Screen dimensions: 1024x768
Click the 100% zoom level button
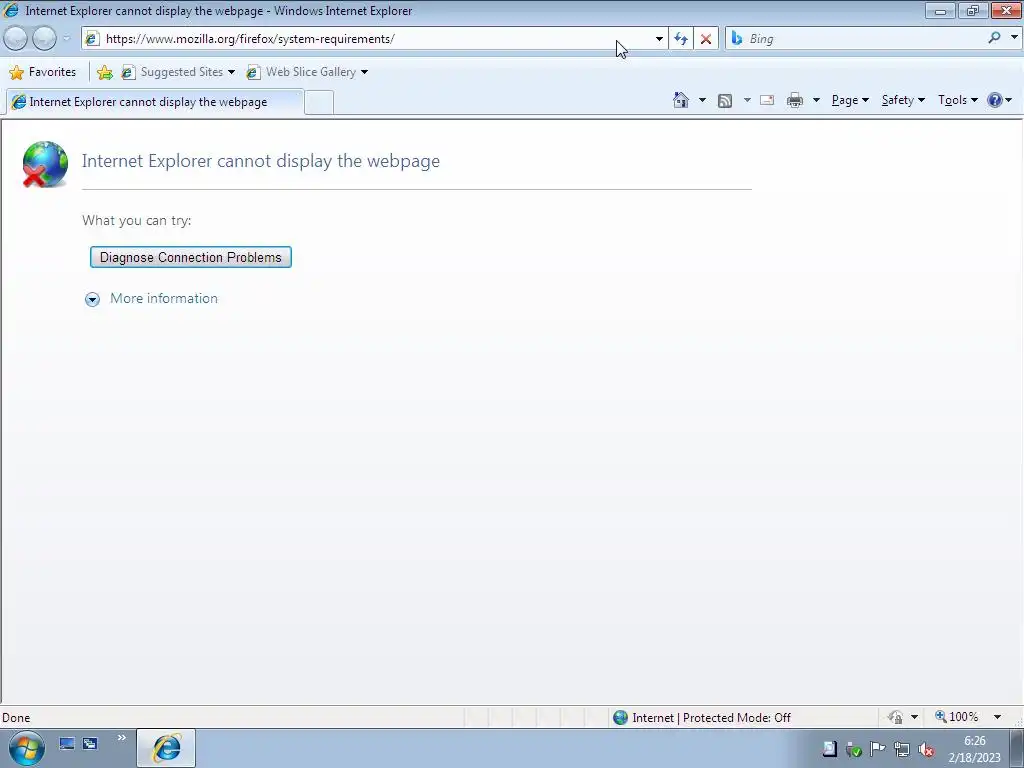coord(957,717)
